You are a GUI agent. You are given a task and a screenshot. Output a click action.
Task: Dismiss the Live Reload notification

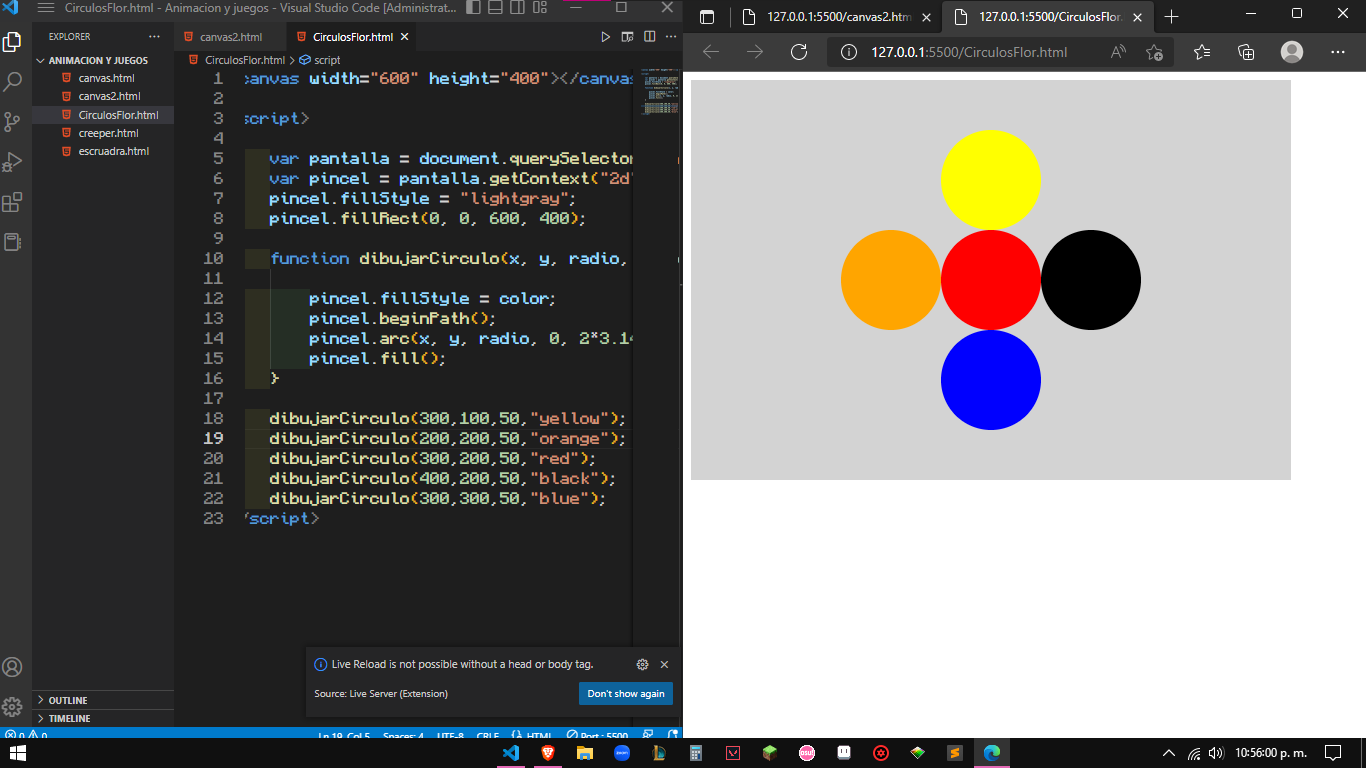[664, 664]
